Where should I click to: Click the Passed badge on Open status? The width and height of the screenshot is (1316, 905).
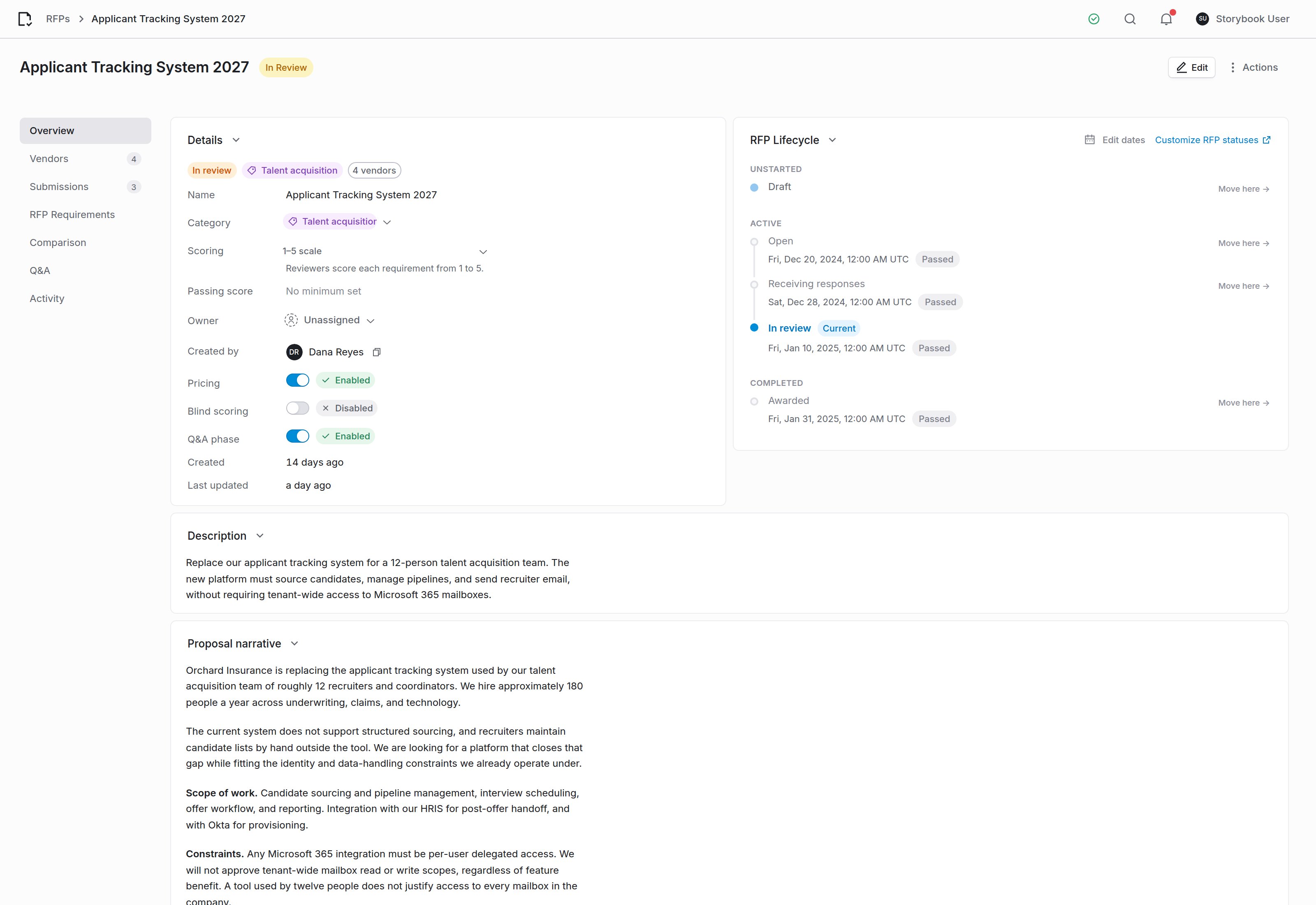pos(937,260)
